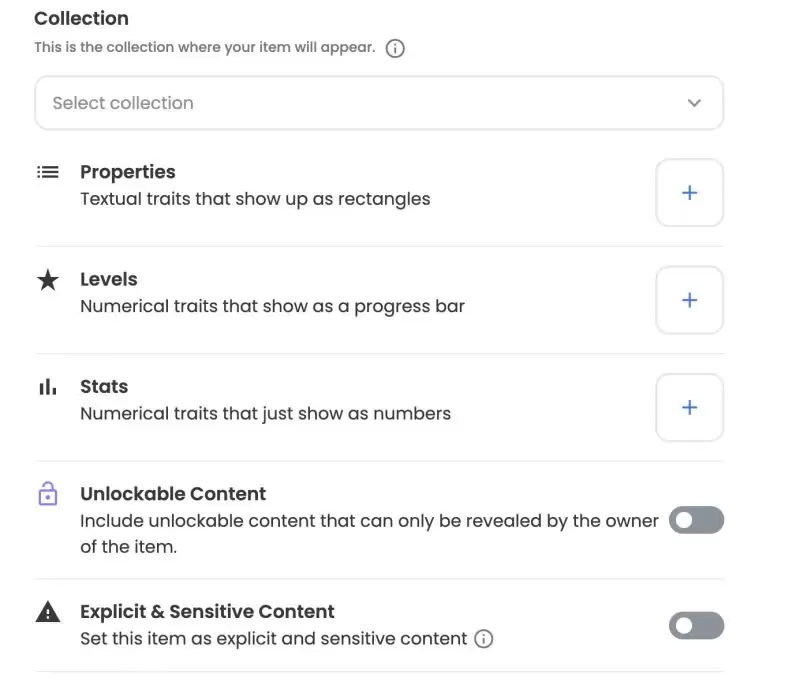The height and width of the screenshot is (689, 800).
Task: Click the Properties heading text
Action: point(128,172)
